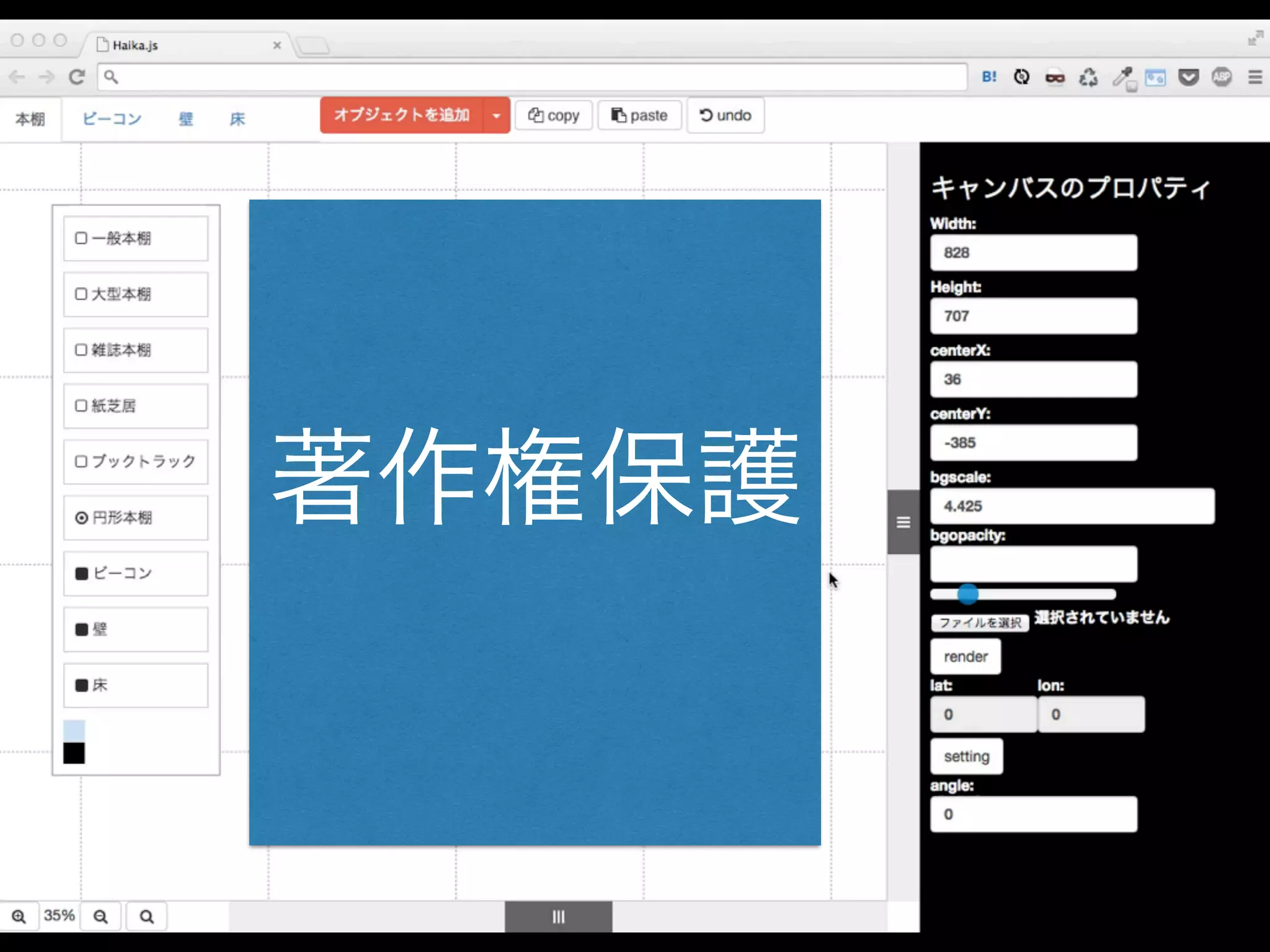The image size is (1270, 952).
Task: Select the 一般本棚 option
Action: (x=136, y=239)
